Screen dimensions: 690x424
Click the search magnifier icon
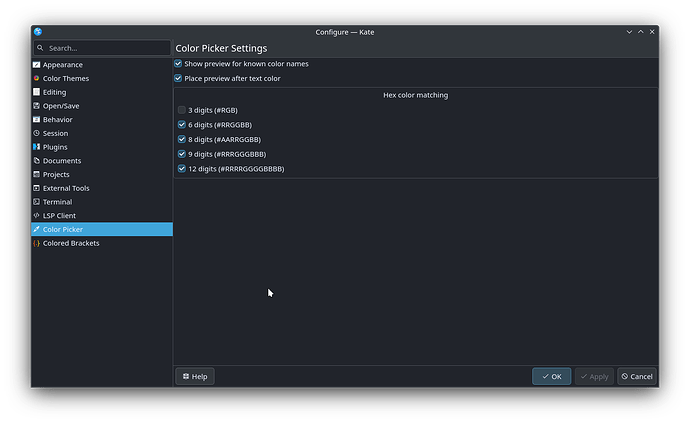pos(40,48)
